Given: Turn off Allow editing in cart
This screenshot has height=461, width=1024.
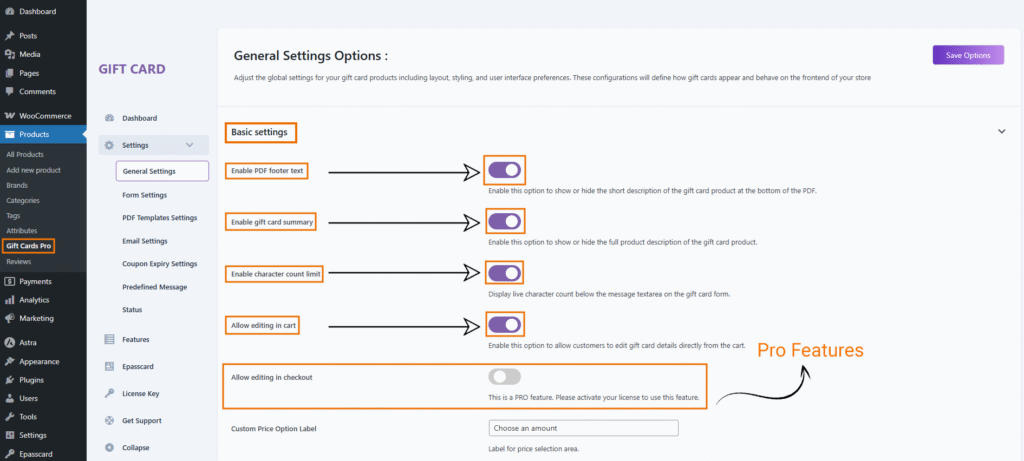Looking at the screenshot, I should [x=504, y=324].
